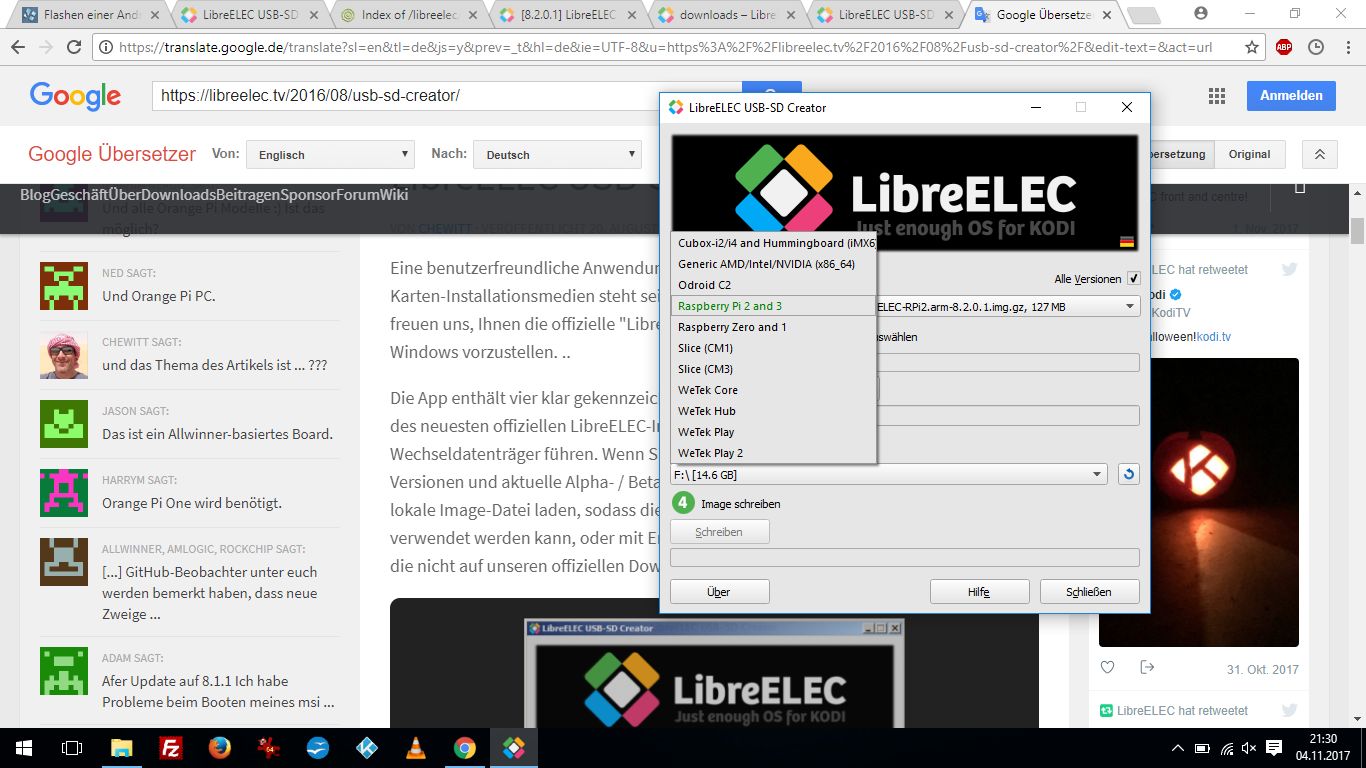Bookmark this page with the star icon
The height and width of the screenshot is (768, 1366).
pyautogui.click(x=1252, y=47)
